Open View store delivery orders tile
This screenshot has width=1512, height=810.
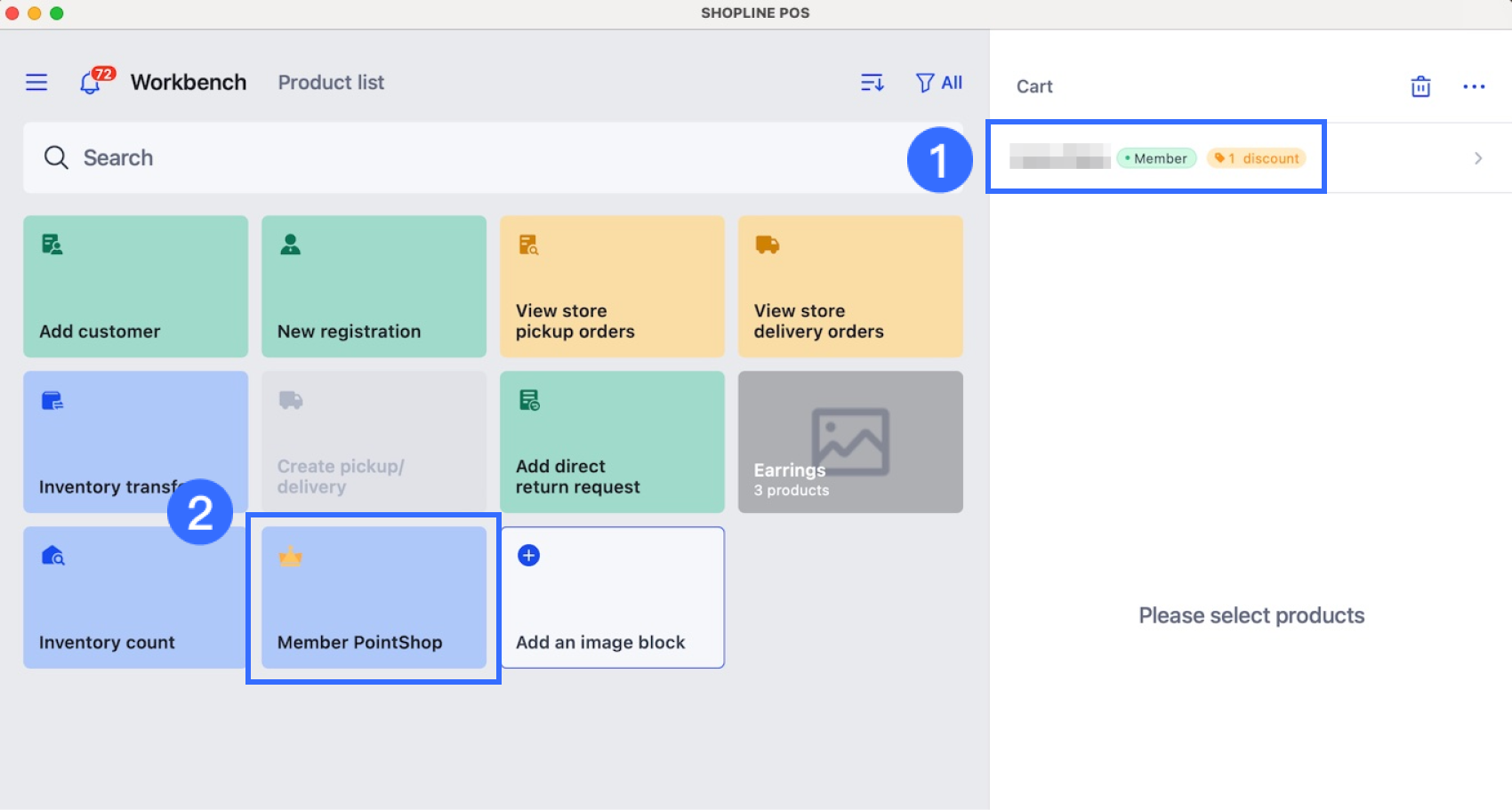pyautogui.click(x=851, y=286)
